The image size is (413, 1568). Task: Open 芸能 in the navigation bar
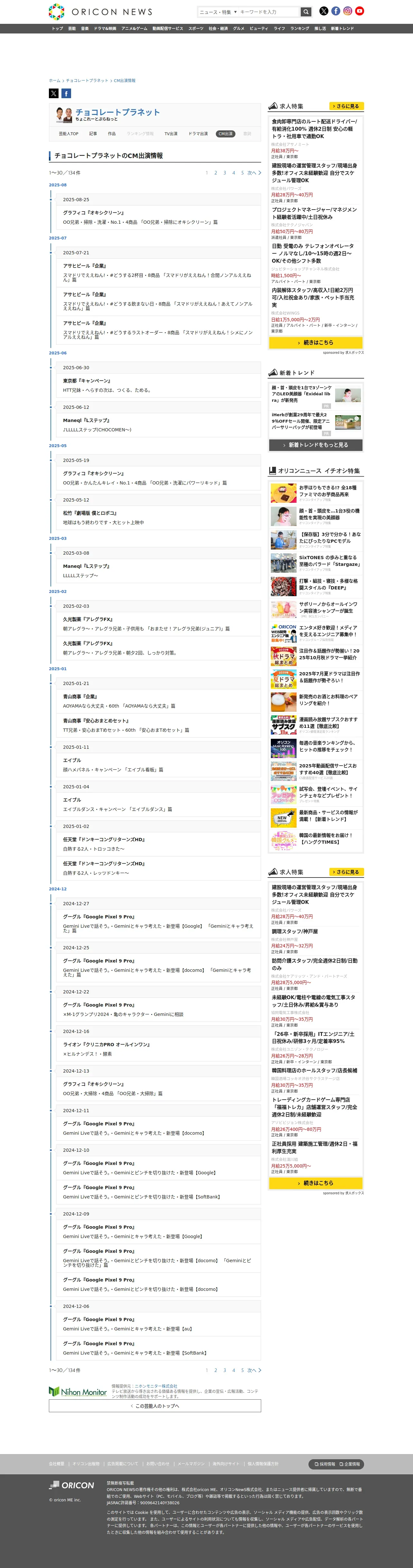[72, 29]
